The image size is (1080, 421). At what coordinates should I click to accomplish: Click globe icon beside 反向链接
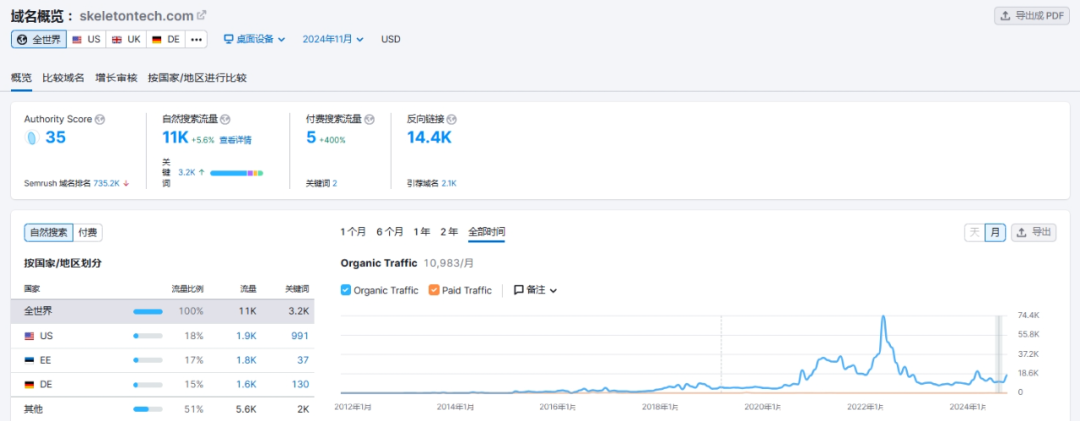pos(452,119)
